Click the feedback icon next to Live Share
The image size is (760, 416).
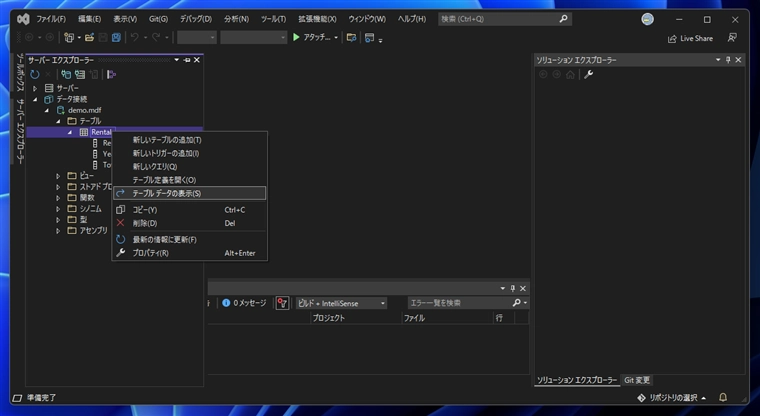[x=732, y=38]
